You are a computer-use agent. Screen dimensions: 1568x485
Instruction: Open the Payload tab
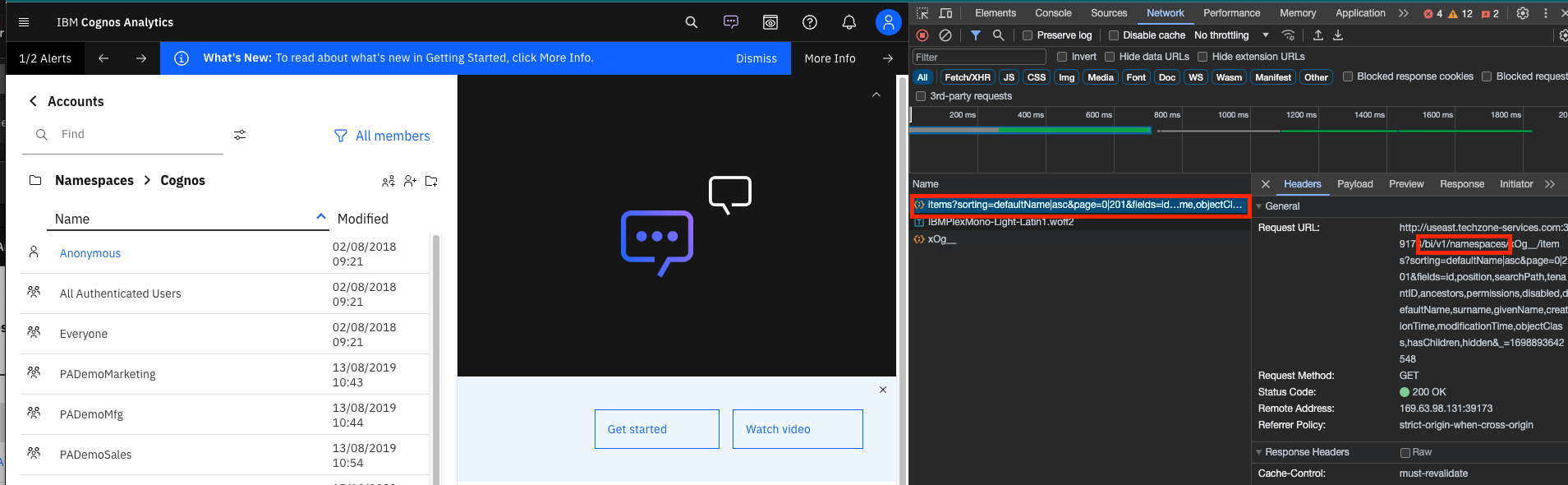click(x=1355, y=184)
